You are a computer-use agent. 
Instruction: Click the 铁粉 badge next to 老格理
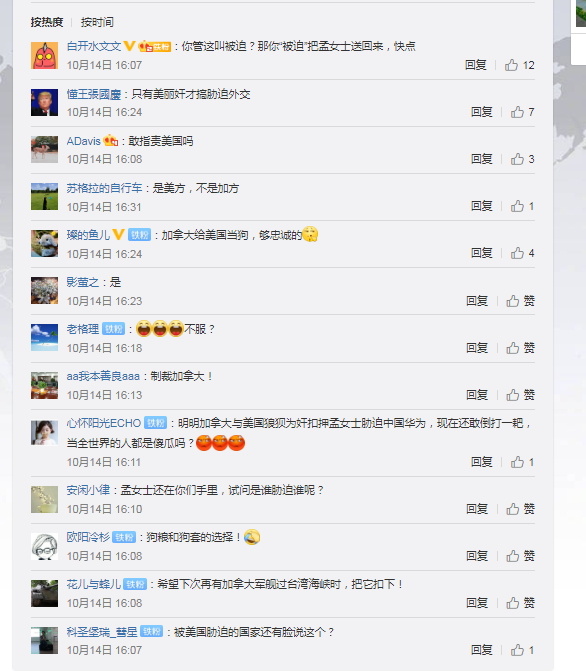[113, 329]
